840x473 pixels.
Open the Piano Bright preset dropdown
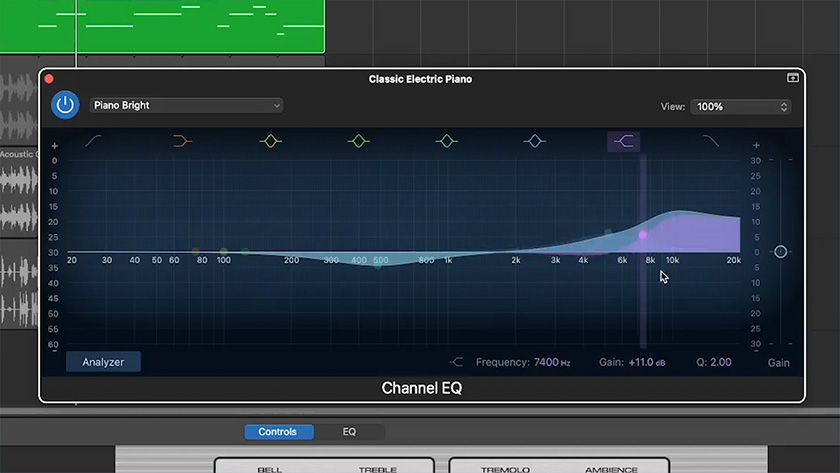click(186, 105)
